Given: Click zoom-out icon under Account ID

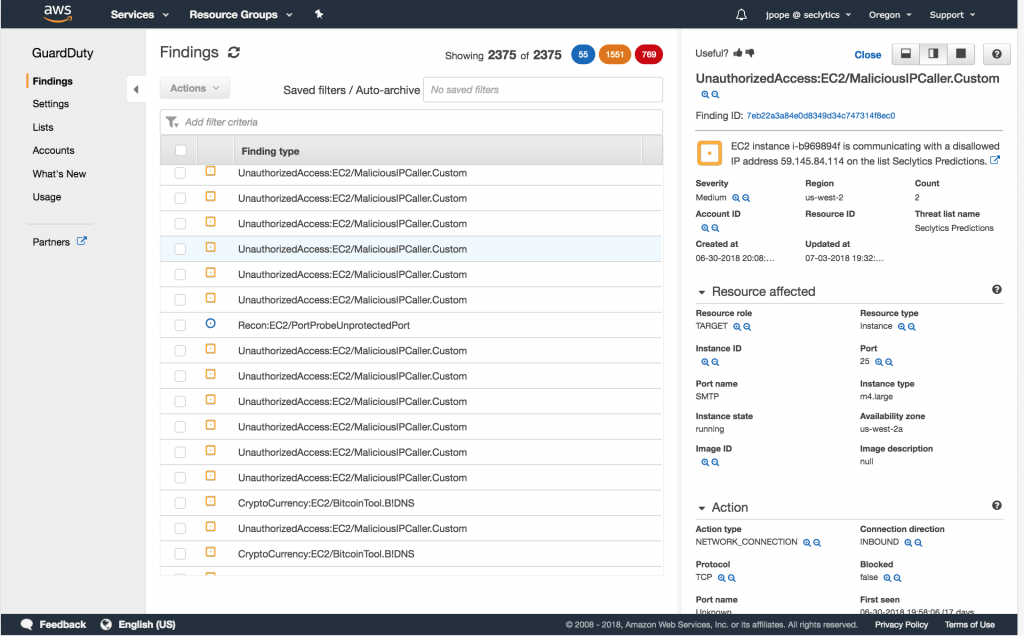Looking at the screenshot, I should pos(715,228).
